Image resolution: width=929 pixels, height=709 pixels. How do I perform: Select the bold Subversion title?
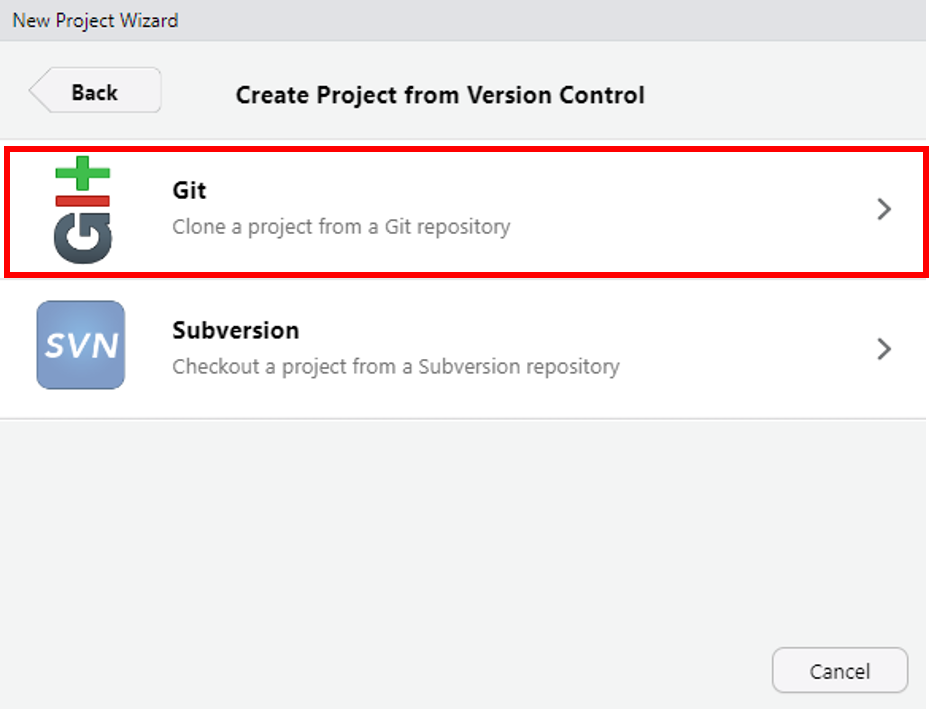(x=235, y=330)
